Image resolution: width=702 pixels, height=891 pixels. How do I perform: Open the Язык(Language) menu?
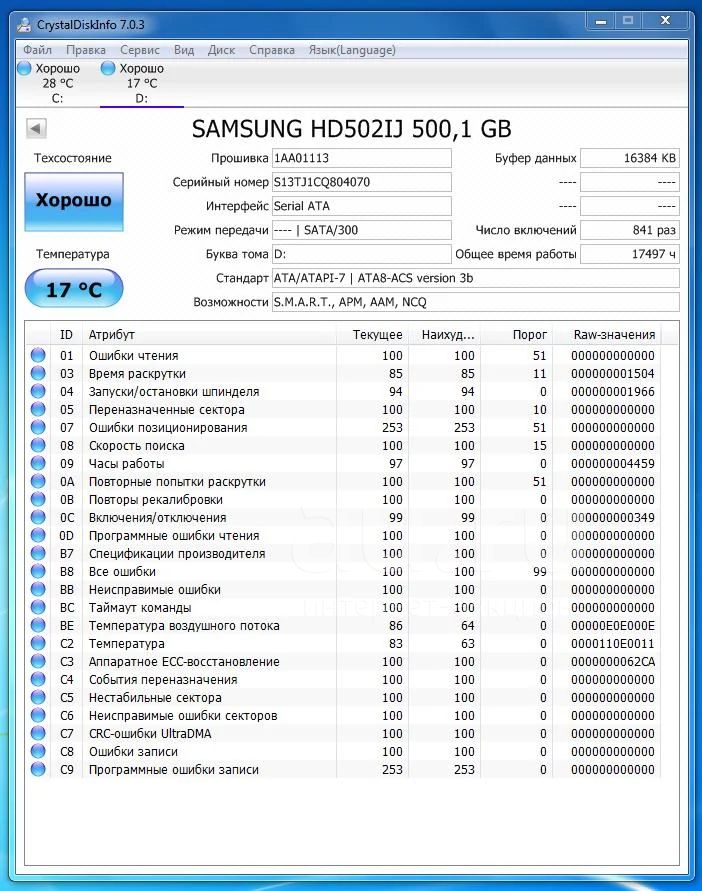pos(352,50)
